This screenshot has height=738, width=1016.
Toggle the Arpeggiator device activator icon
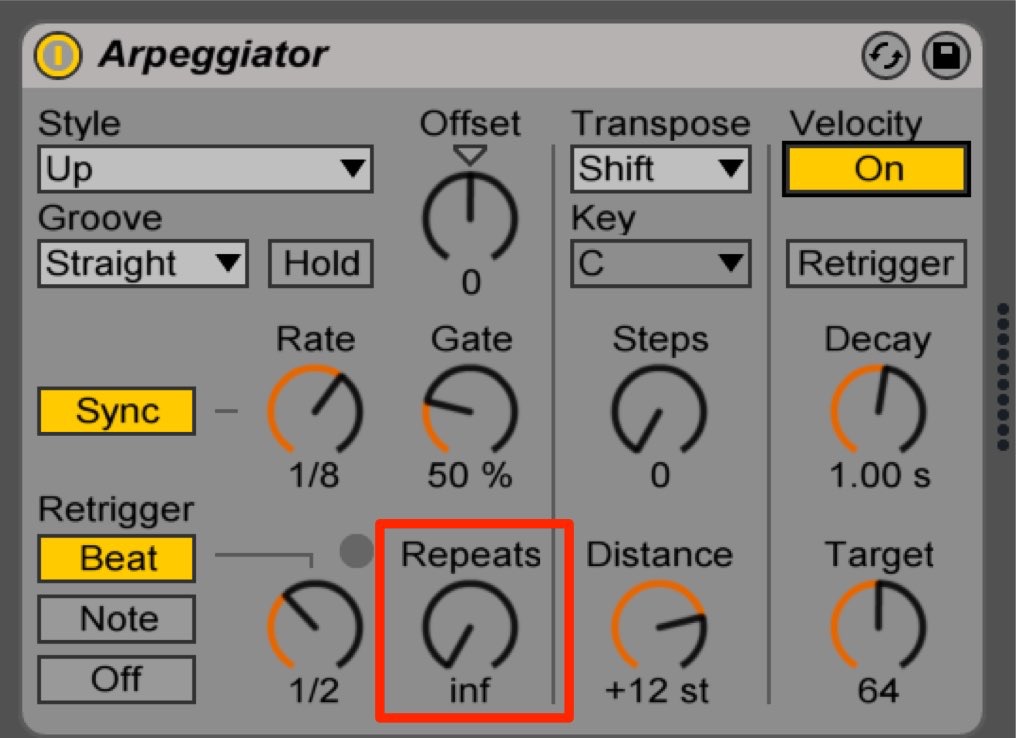(58, 55)
